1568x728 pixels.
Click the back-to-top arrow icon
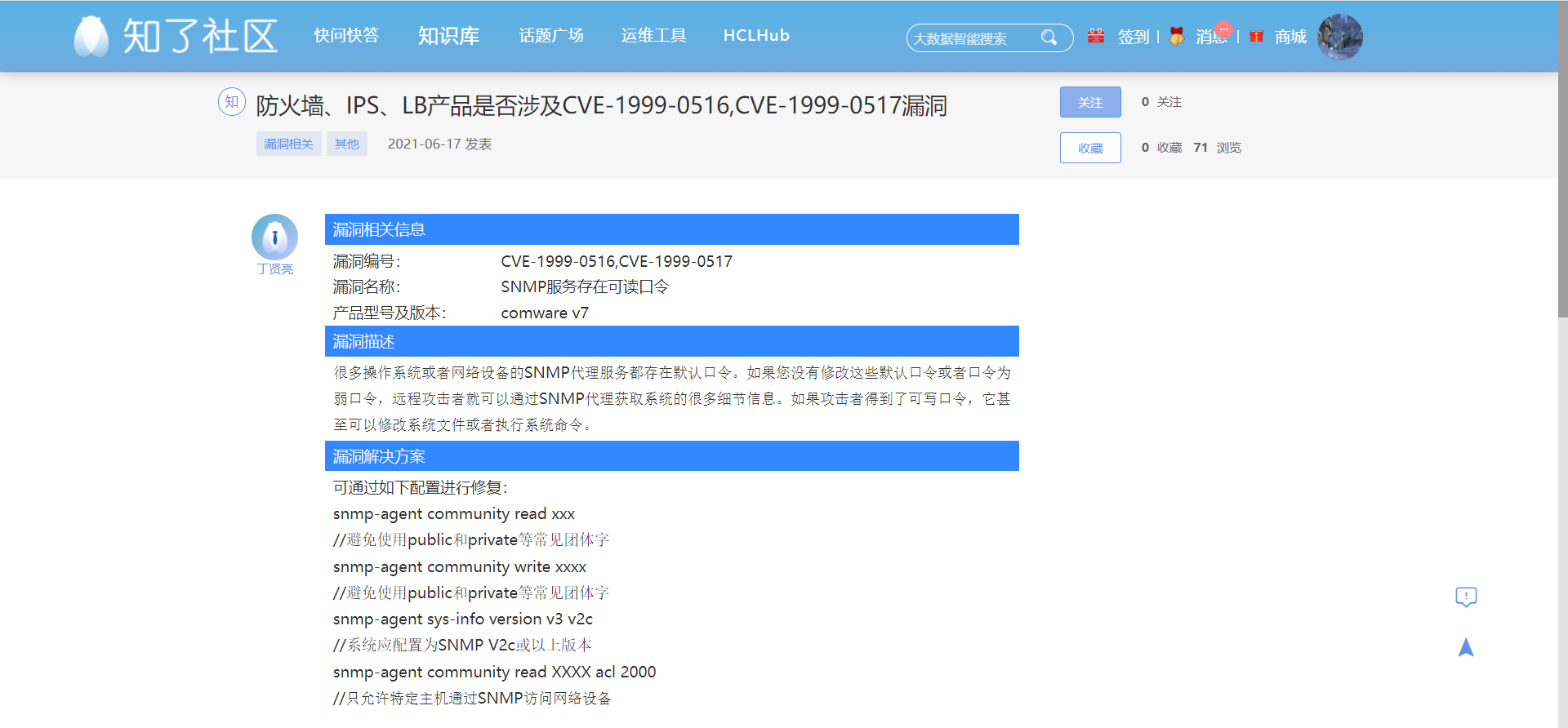coord(1466,647)
